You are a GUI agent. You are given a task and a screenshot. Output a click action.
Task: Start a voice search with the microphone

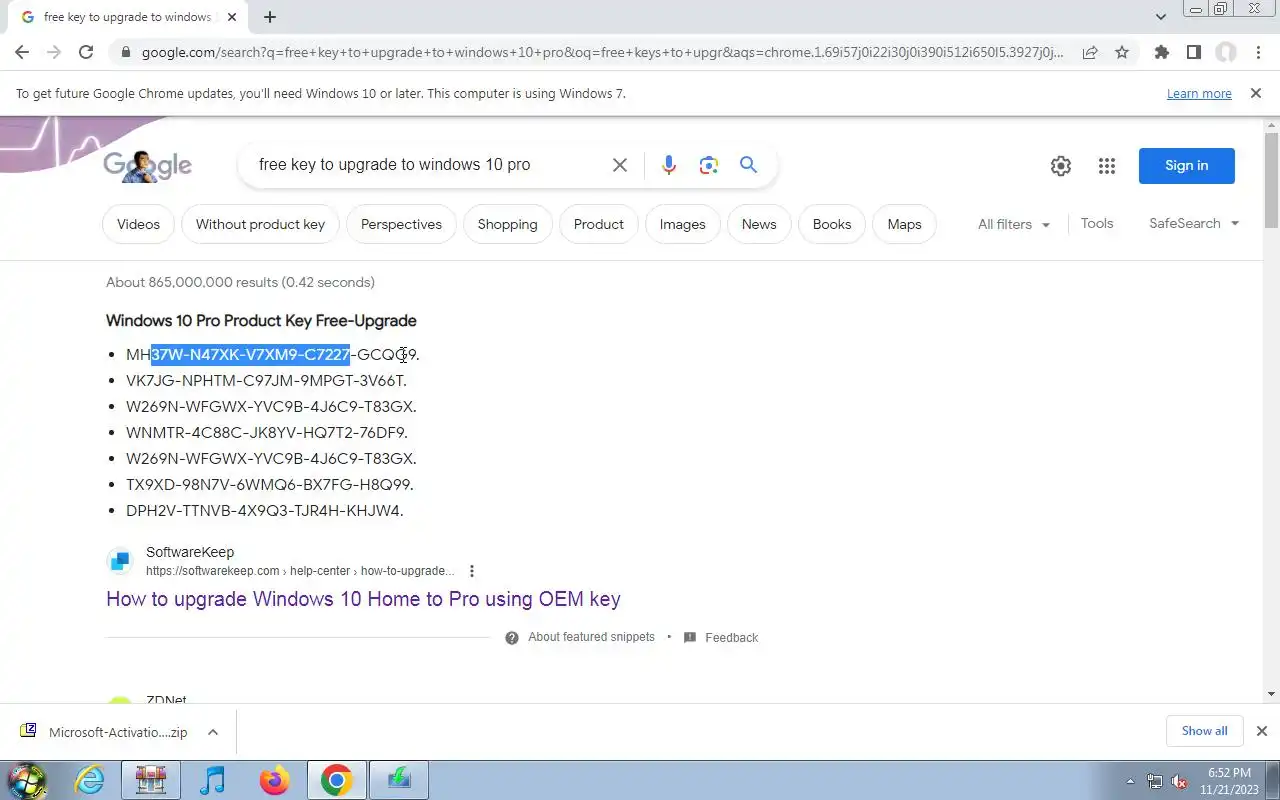click(669, 165)
